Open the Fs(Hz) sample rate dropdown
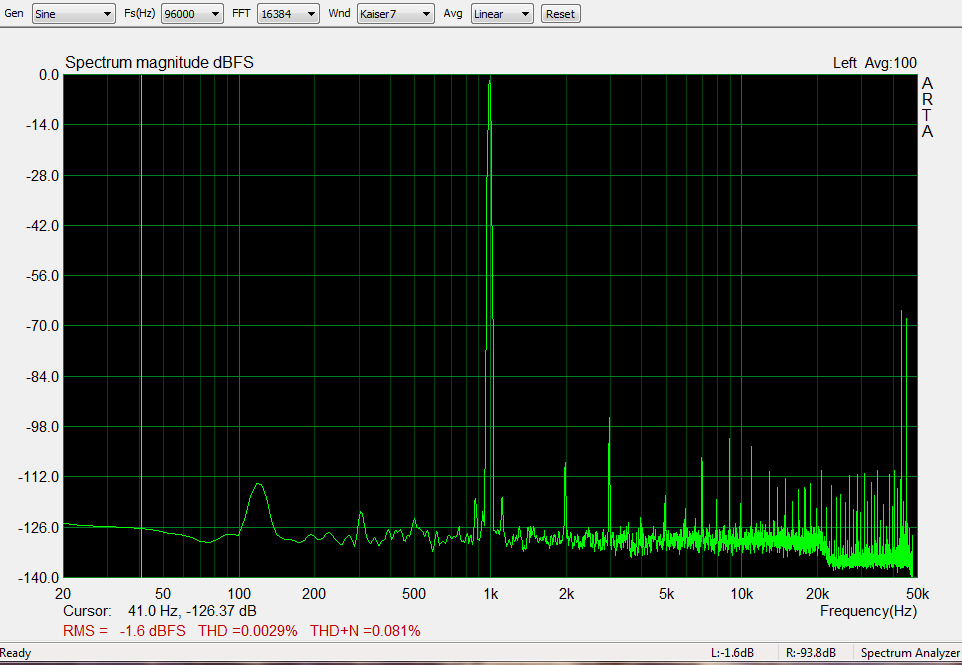Screen dimensions: 962x665 point(191,13)
